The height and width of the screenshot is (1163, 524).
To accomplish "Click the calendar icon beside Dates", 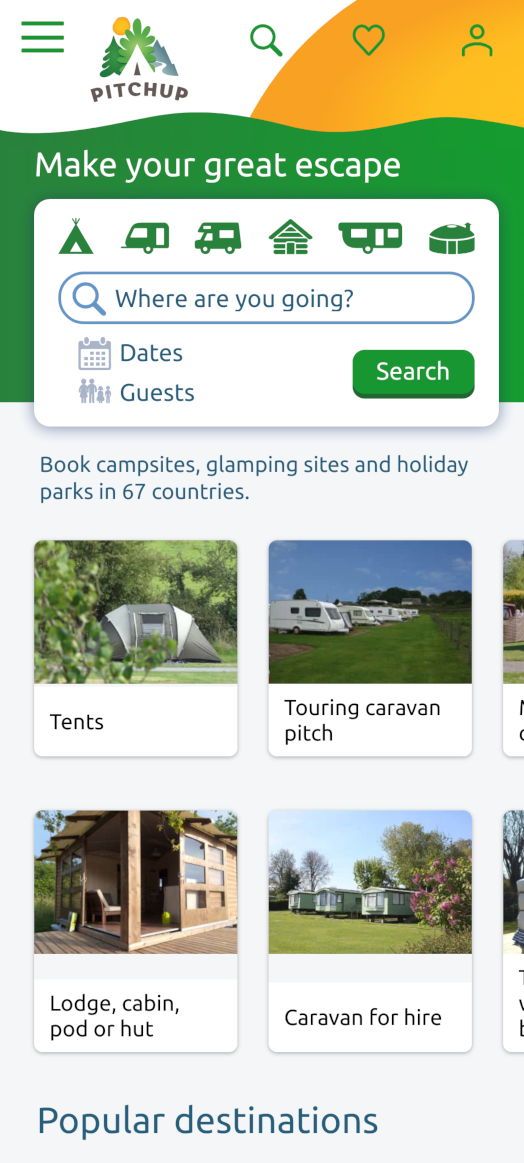I will click(95, 353).
